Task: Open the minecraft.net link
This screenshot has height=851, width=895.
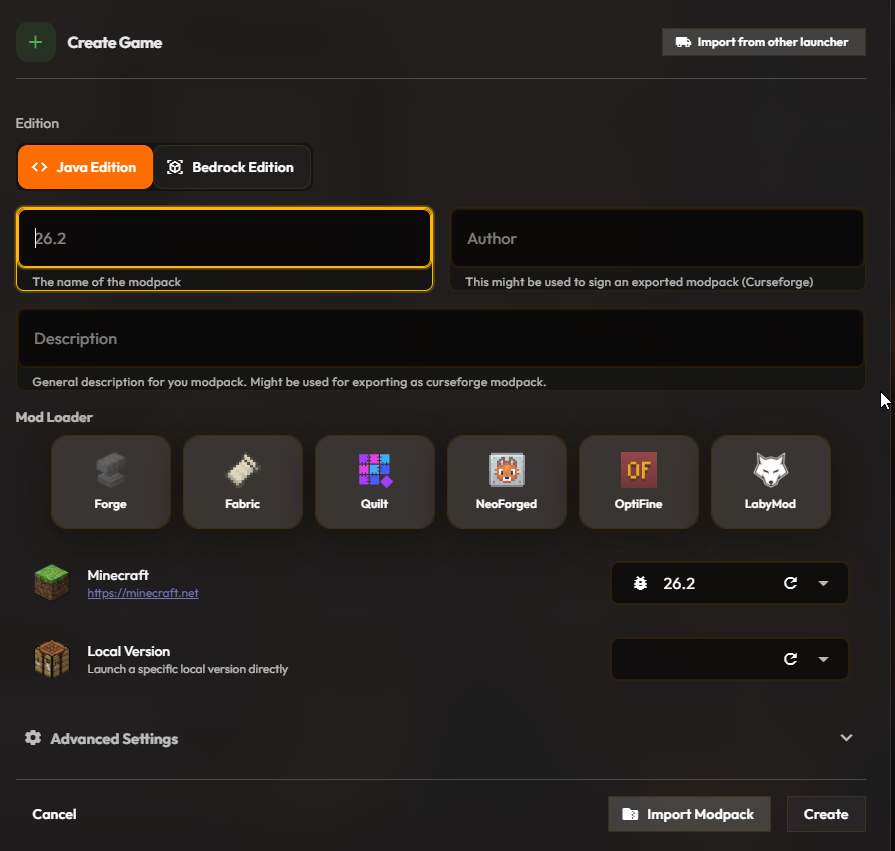Action: 143,593
